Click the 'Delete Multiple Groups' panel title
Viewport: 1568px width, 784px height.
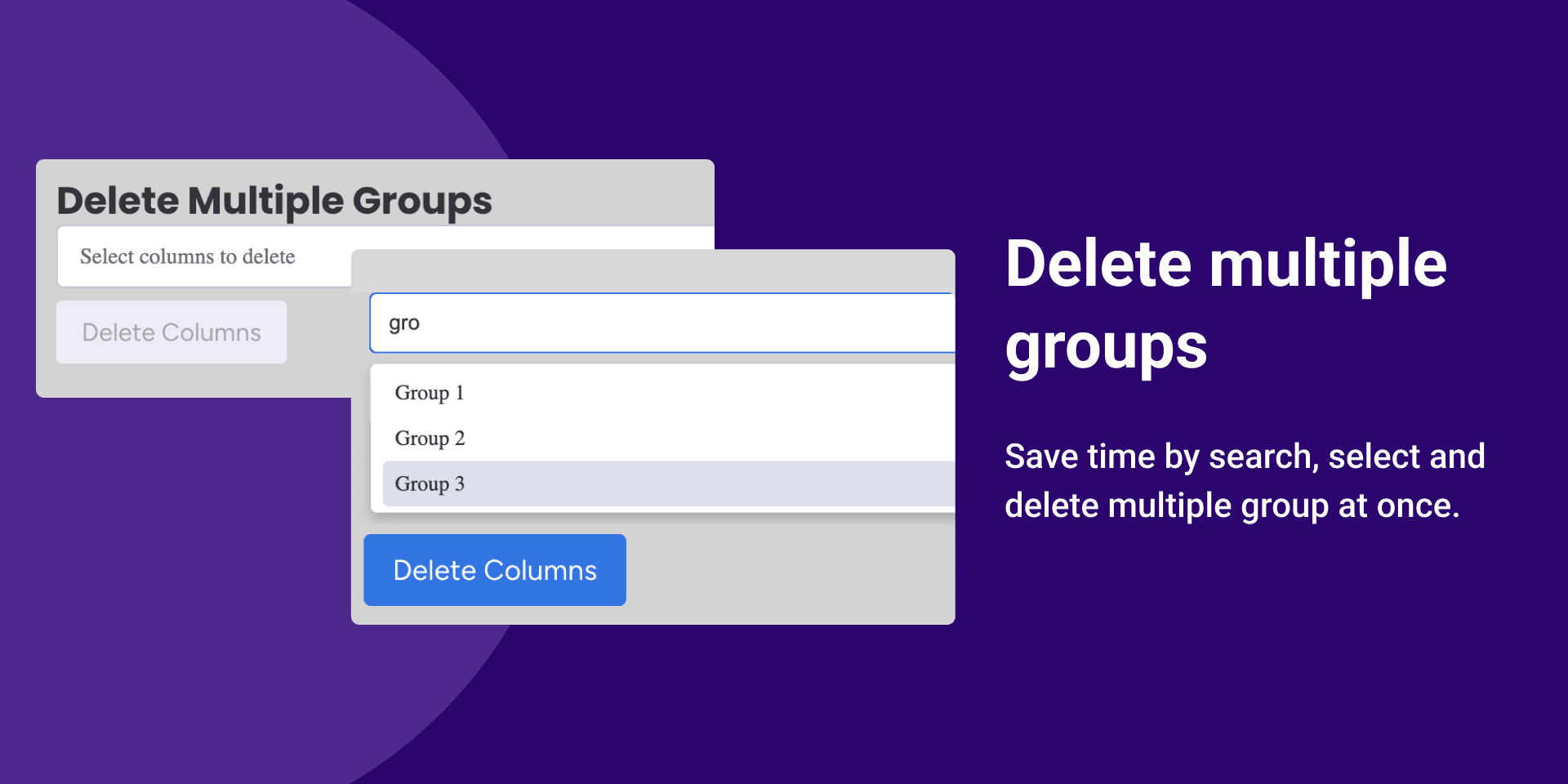coord(274,201)
